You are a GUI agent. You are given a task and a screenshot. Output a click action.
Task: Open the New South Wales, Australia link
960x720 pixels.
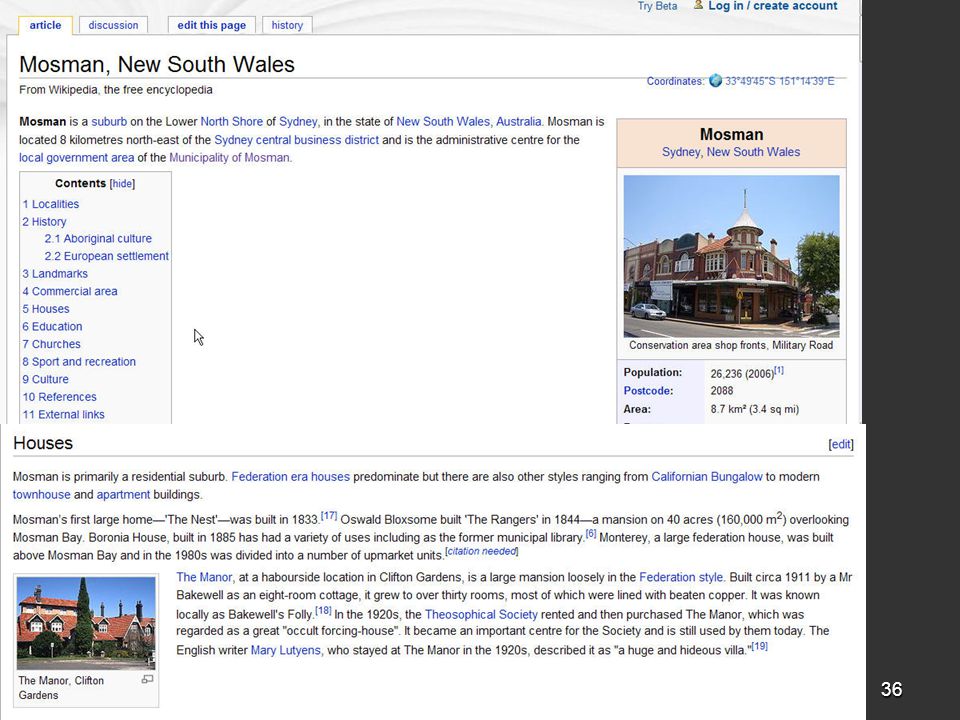pos(469,122)
